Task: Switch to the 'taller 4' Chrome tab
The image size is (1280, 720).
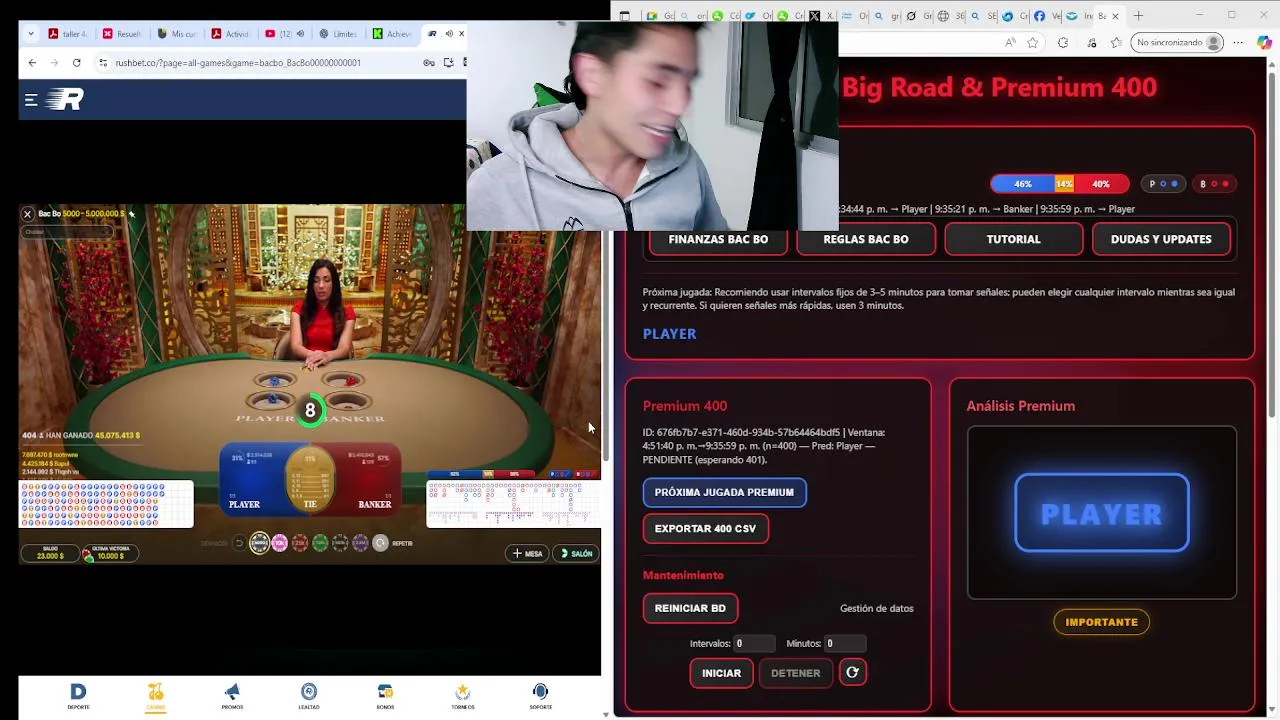Action: (x=69, y=34)
